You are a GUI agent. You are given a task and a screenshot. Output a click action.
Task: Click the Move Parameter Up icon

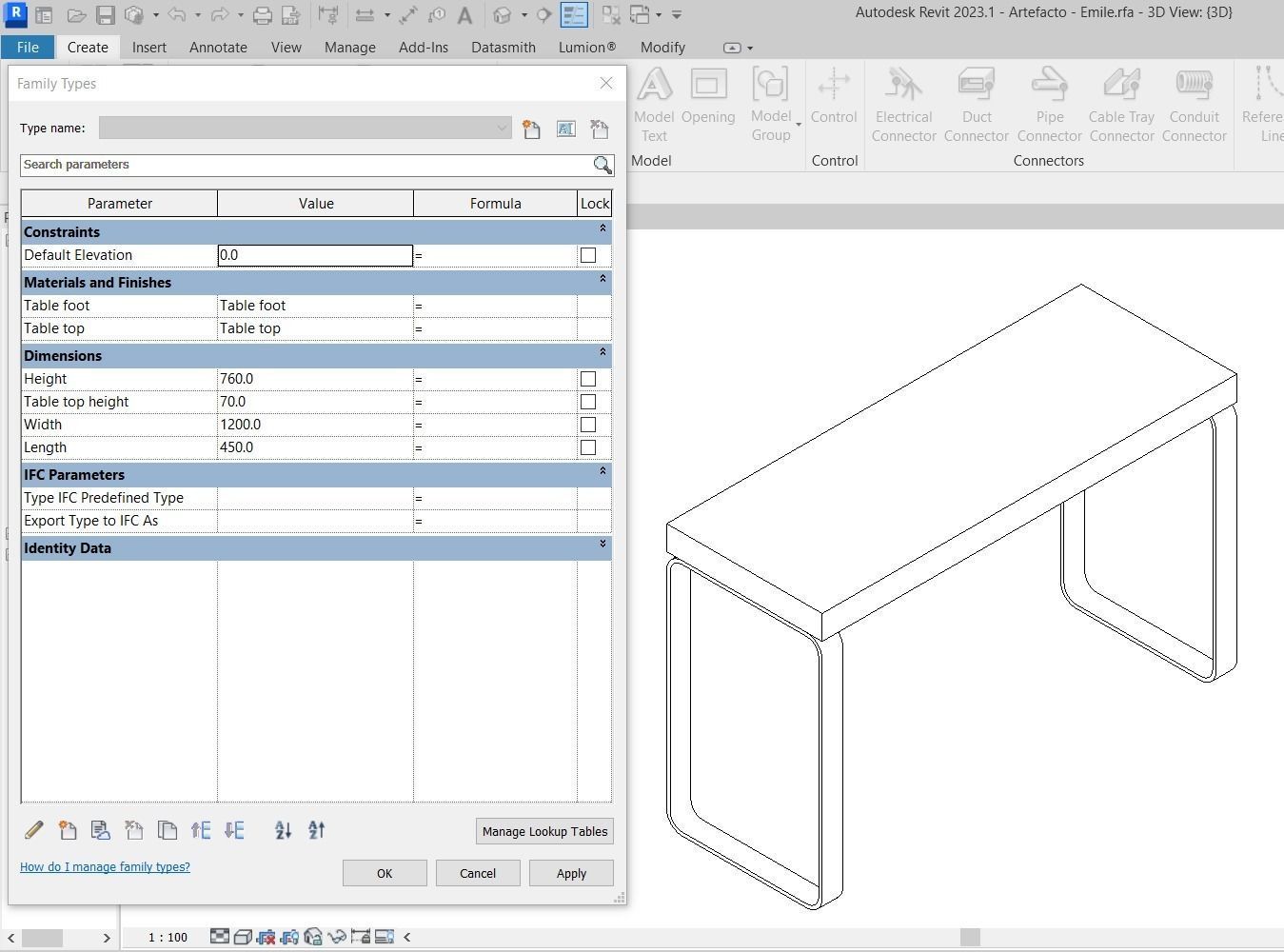coord(201,830)
